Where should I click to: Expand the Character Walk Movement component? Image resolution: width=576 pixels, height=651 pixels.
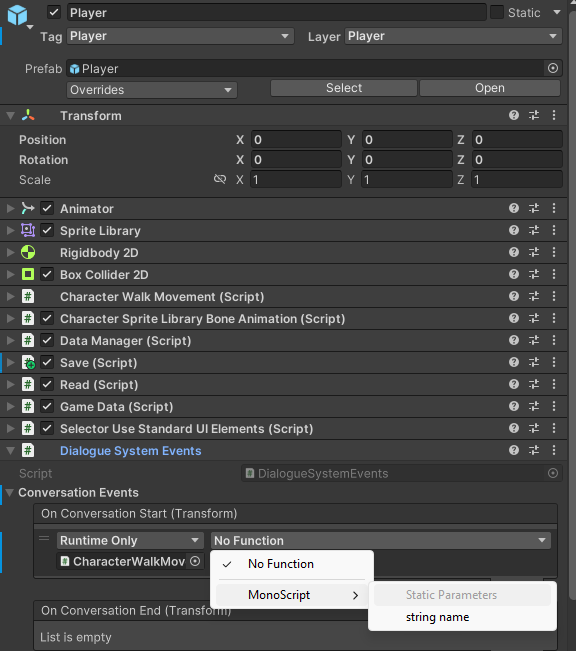coord(10,296)
